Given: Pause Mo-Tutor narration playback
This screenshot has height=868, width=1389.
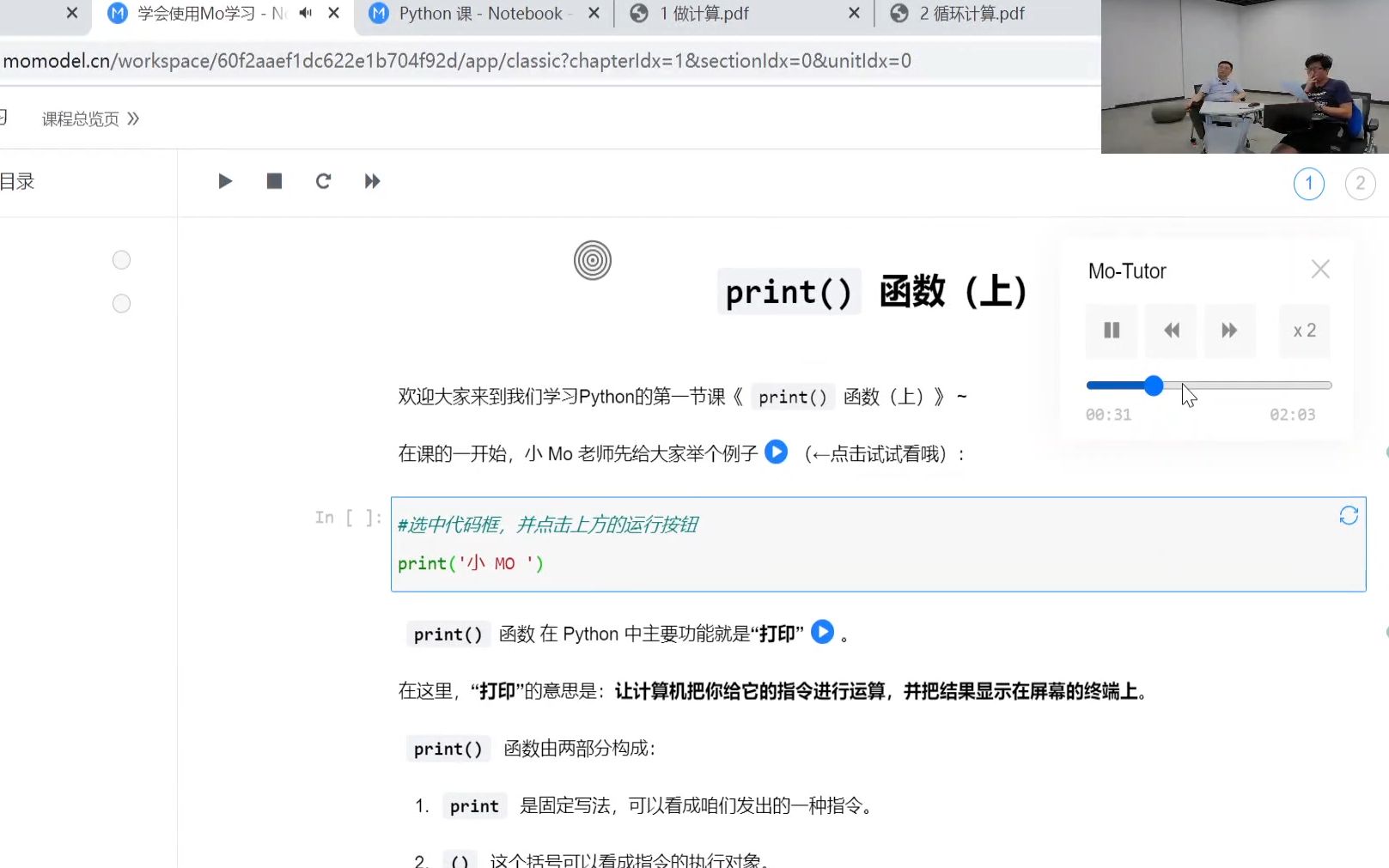Looking at the screenshot, I should [1111, 331].
